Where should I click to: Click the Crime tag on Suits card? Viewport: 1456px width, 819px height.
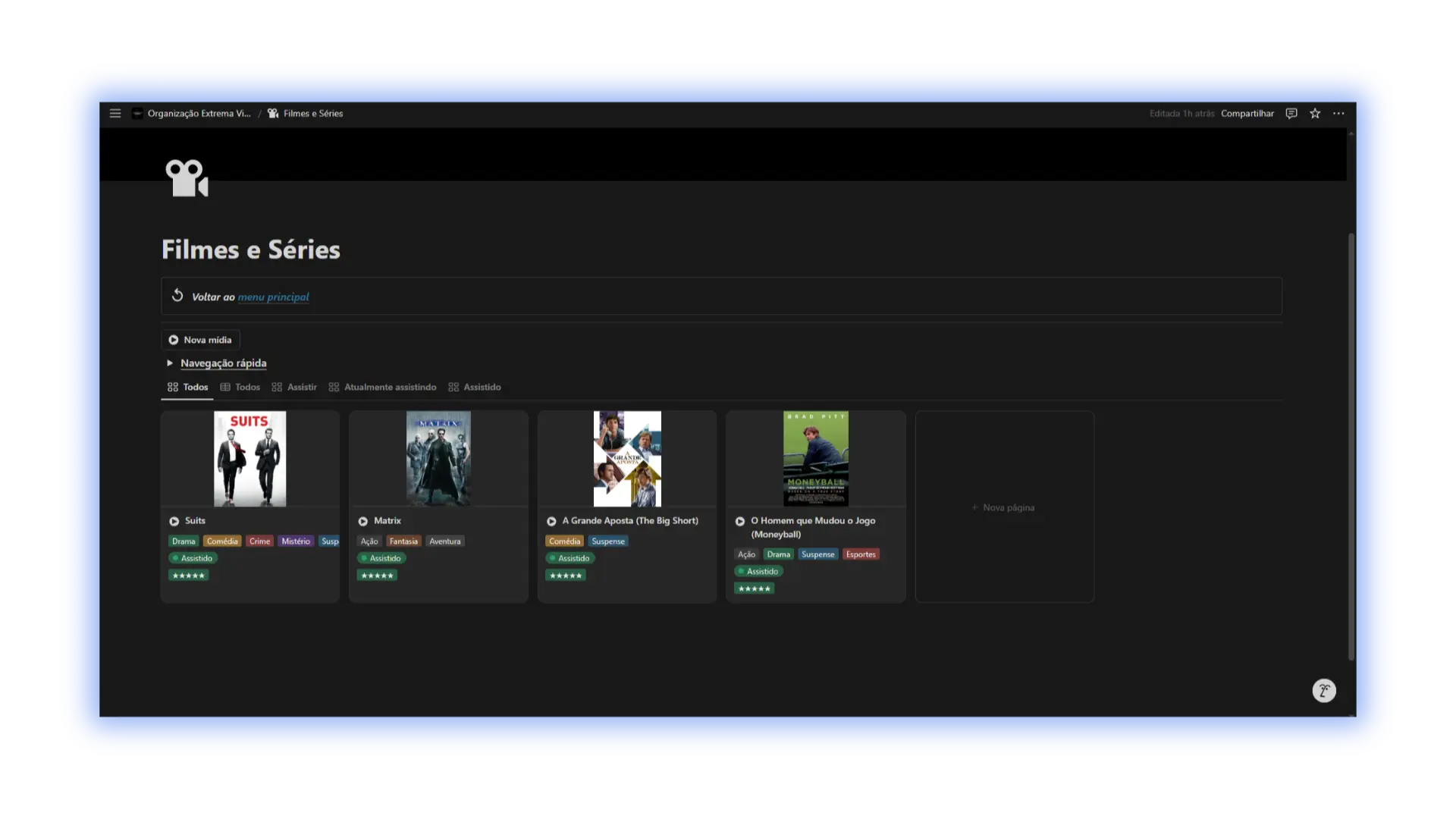tap(259, 541)
